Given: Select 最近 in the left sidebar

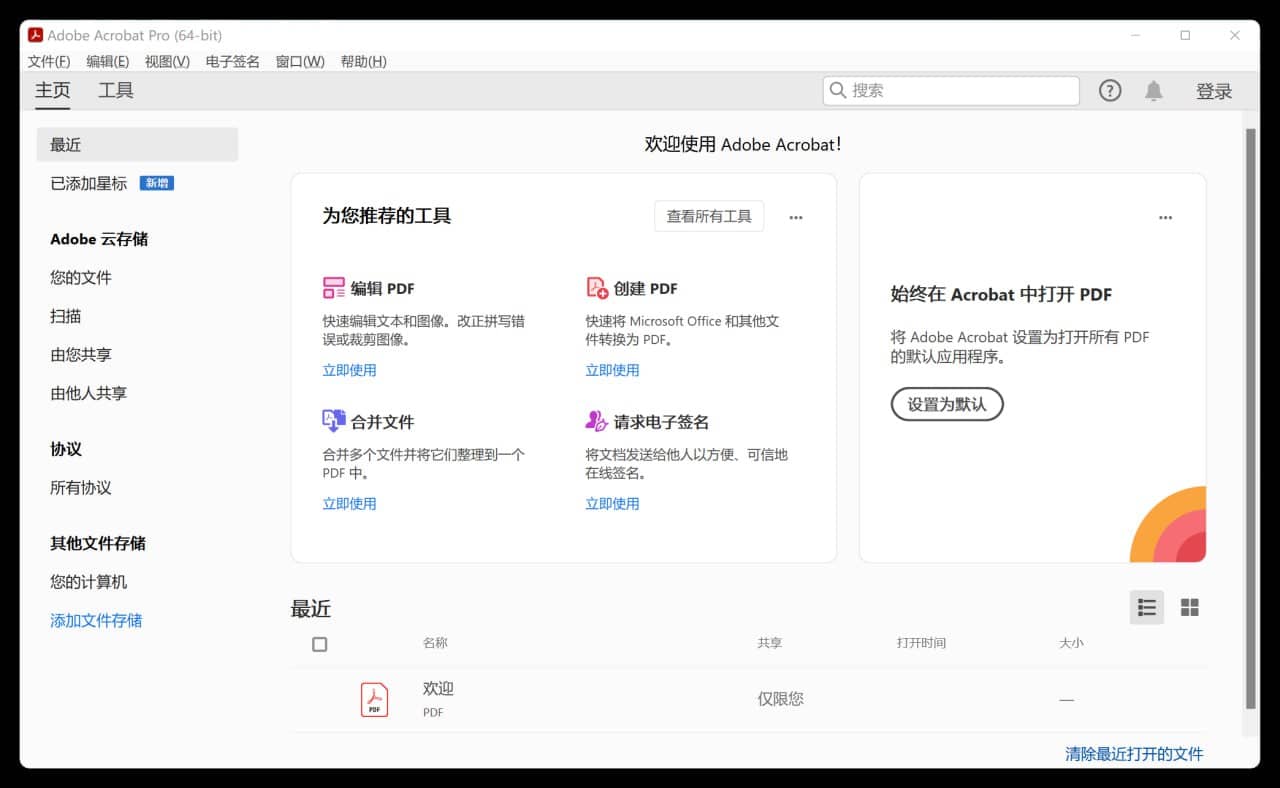Looking at the screenshot, I should click(137, 144).
